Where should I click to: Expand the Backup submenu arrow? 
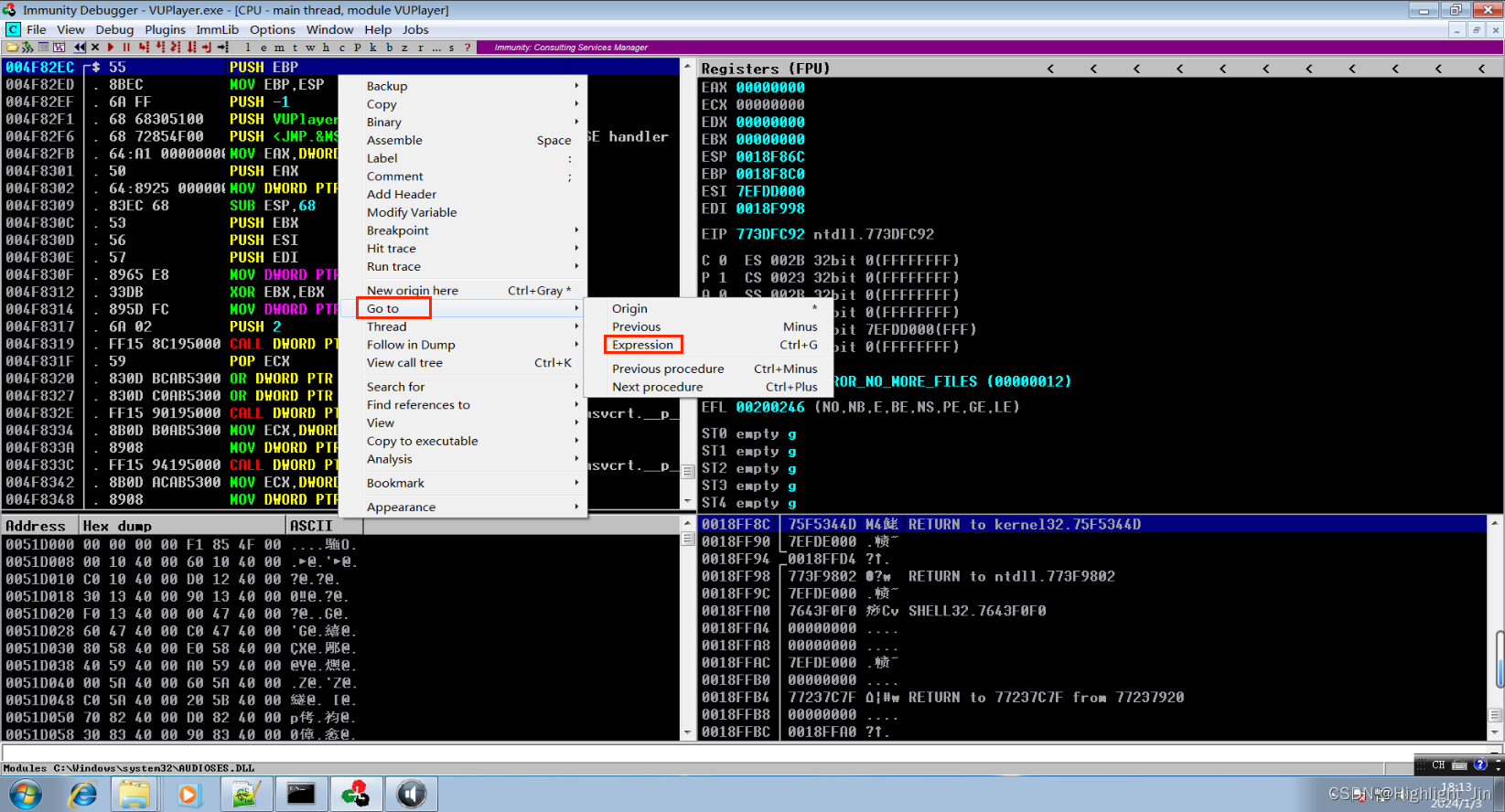point(576,85)
